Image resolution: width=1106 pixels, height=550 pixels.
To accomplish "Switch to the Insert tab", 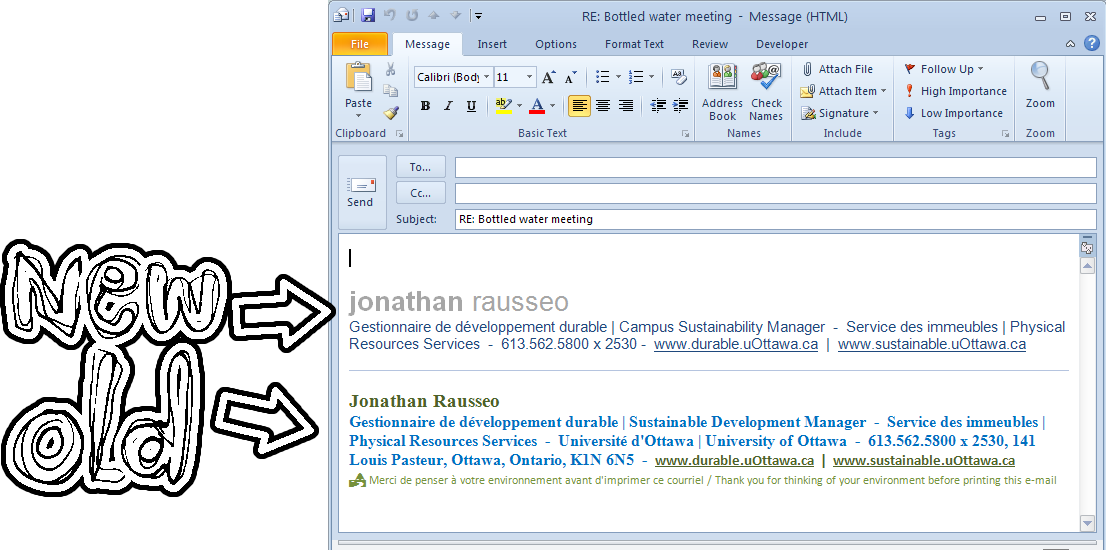I will [x=492, y=44].
